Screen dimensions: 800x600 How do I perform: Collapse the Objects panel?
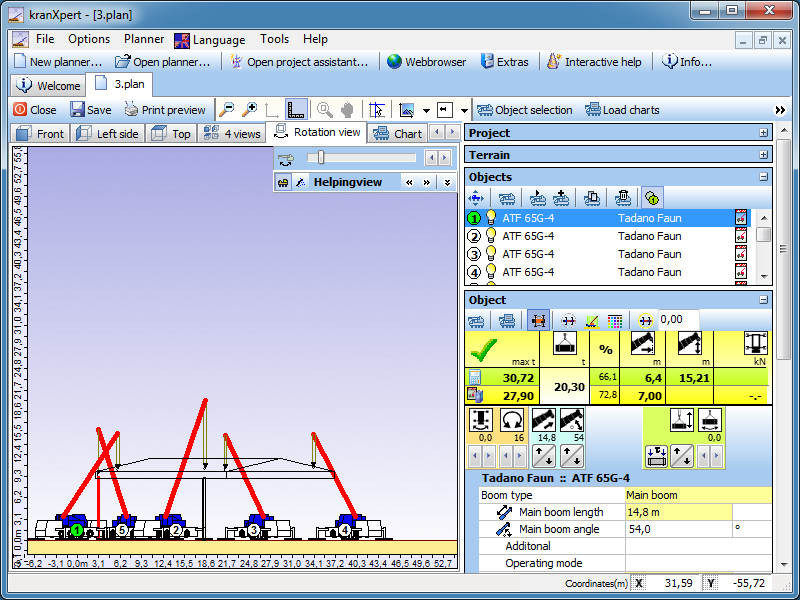[764, 177]
